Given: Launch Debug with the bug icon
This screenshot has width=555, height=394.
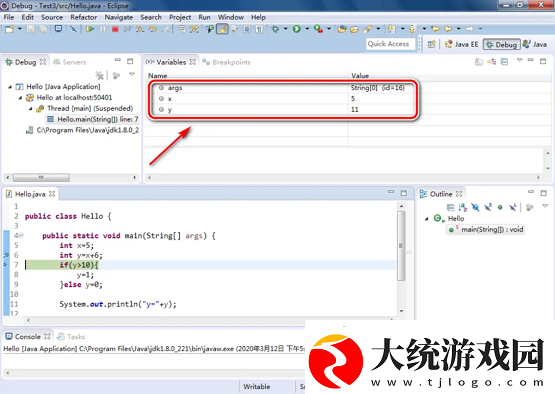Looking at the screenshot, I should point(275,29).
